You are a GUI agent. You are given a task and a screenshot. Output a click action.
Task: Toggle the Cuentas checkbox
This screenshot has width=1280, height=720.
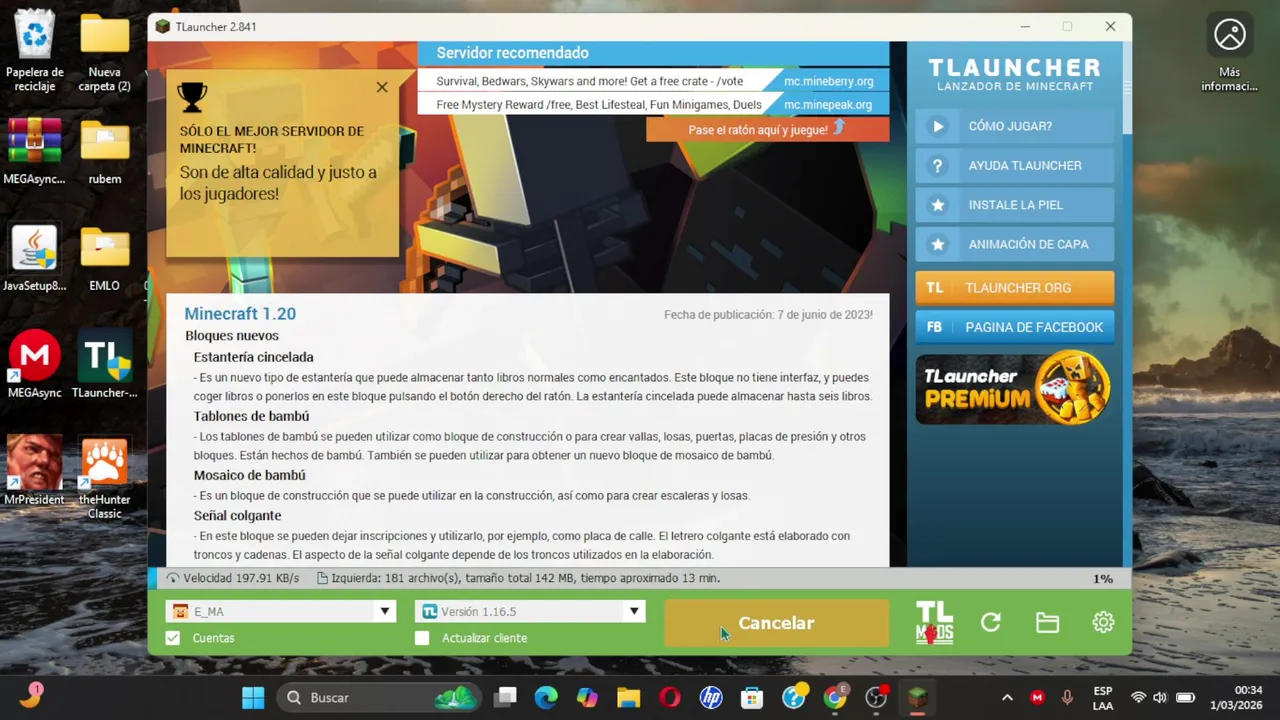click(x=173, y=638)
